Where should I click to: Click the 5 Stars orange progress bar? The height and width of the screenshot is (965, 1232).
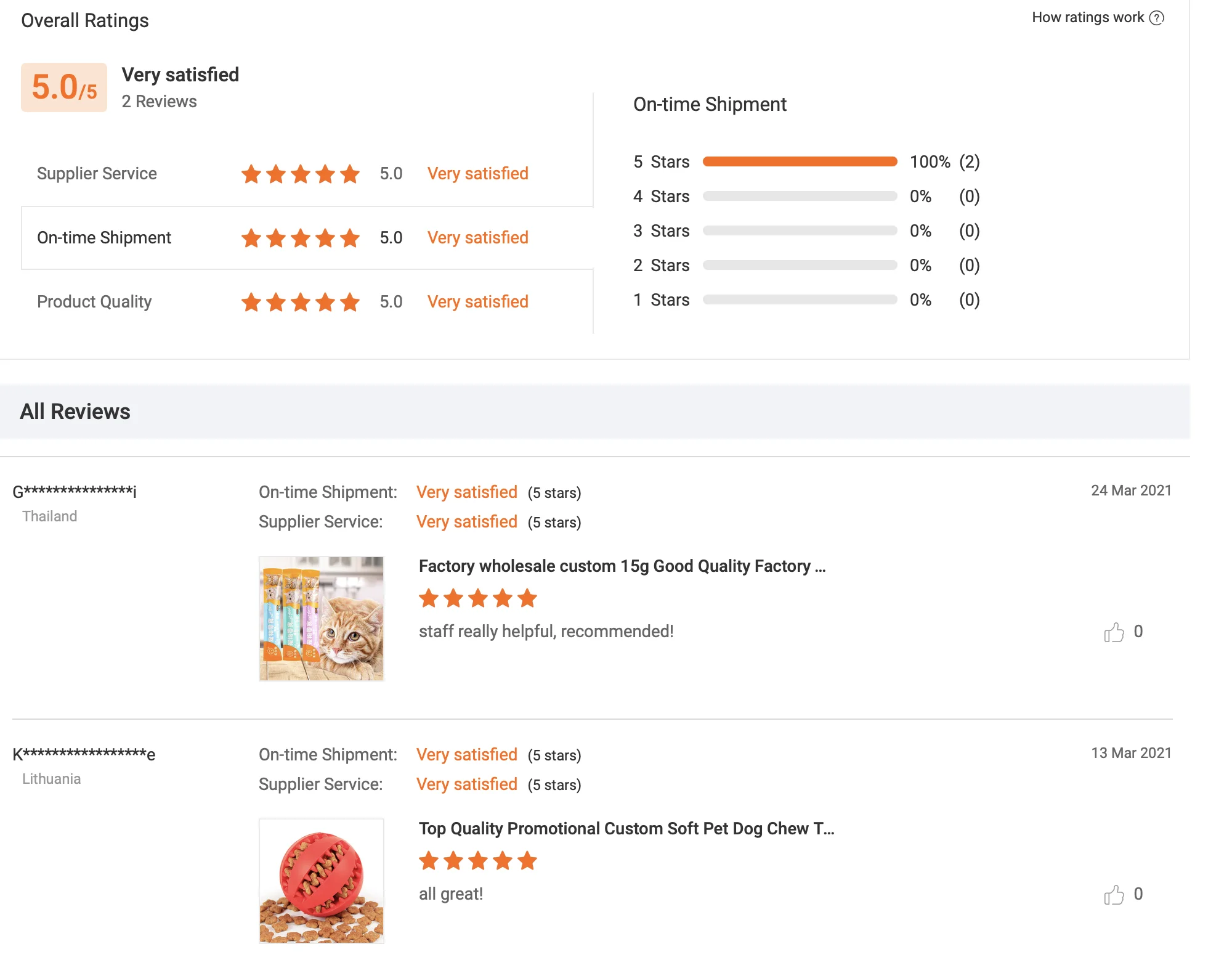[x=800, y=162]
